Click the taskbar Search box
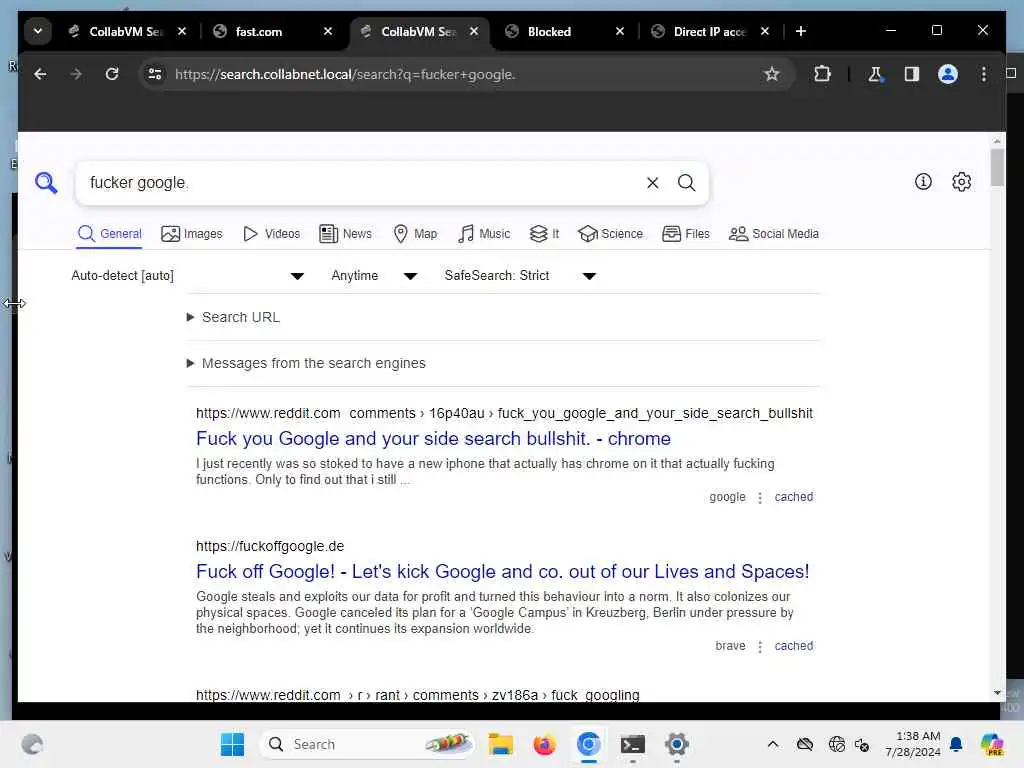Viewport: 1024px width, 768px height. [x=367, y=744]
